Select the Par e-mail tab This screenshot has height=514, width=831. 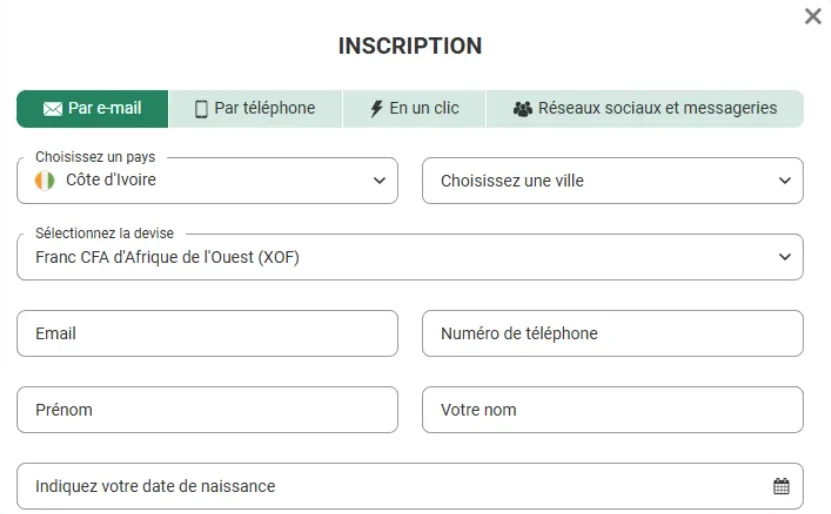pos(92,109)
